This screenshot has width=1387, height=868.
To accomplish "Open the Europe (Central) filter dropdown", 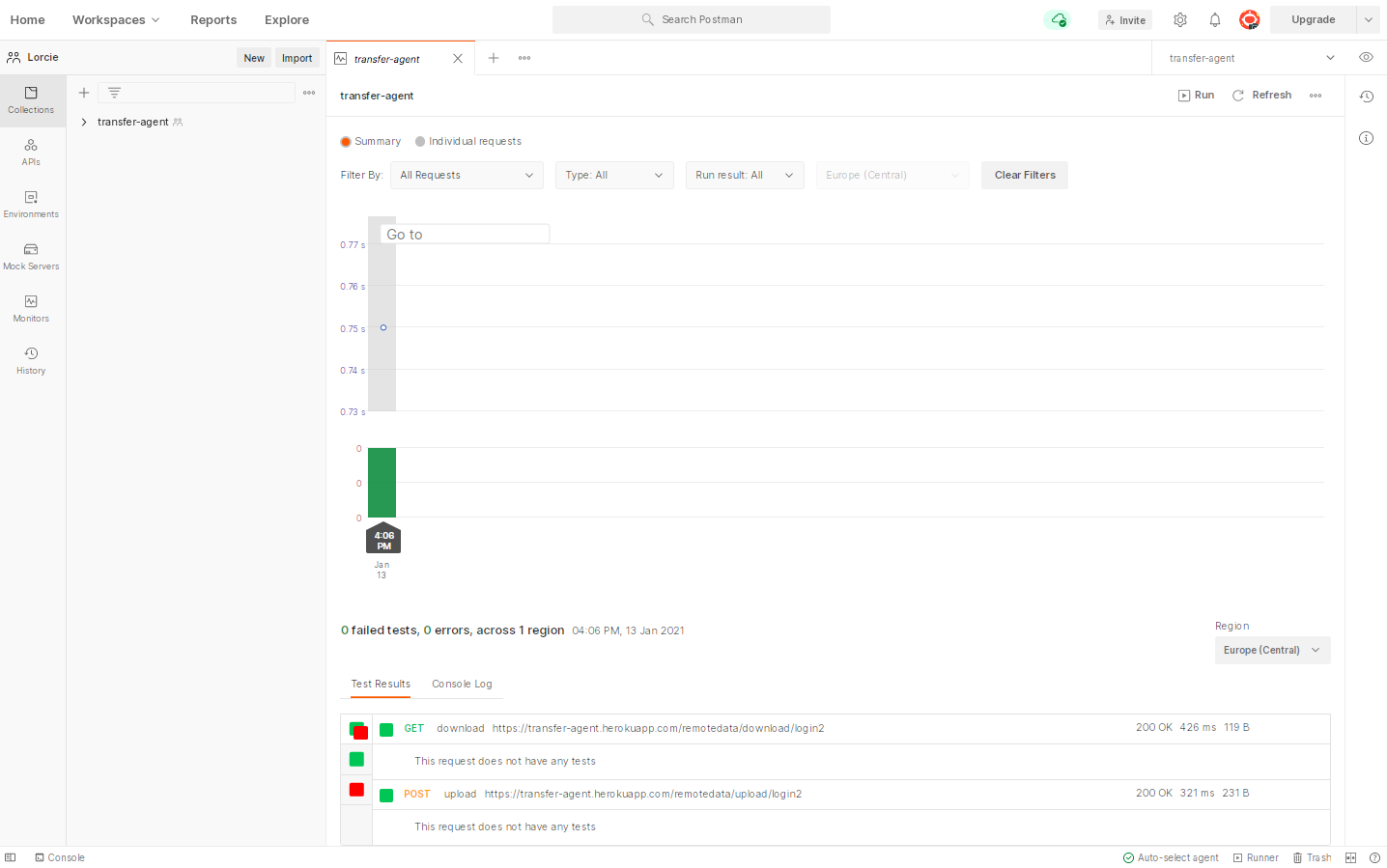I will click(x=892, y=176).
